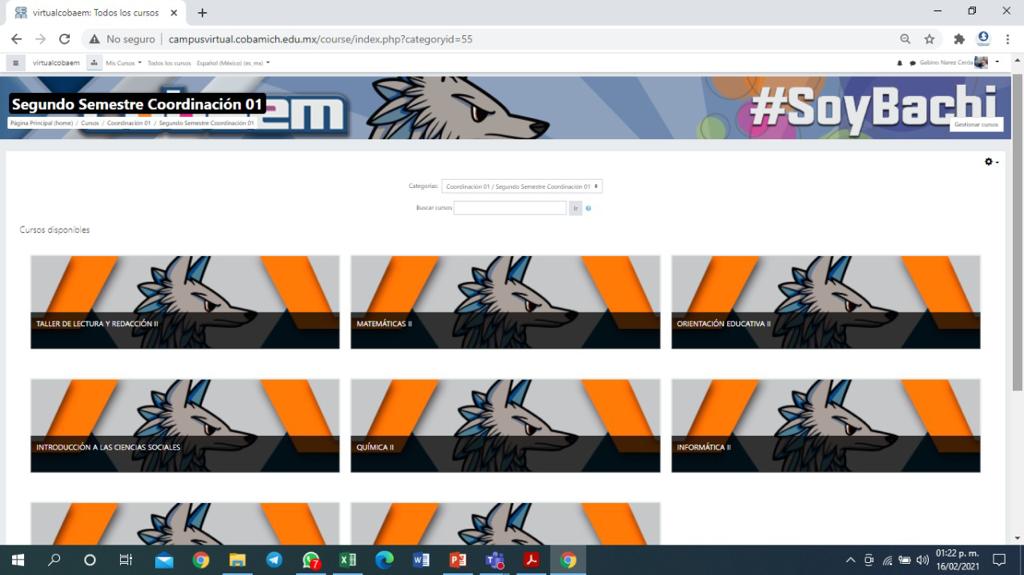The width and height of the screenshot is (1024, 575).
Task: Toggle the side navigation hamburger menu
Action: click(15, 62)
